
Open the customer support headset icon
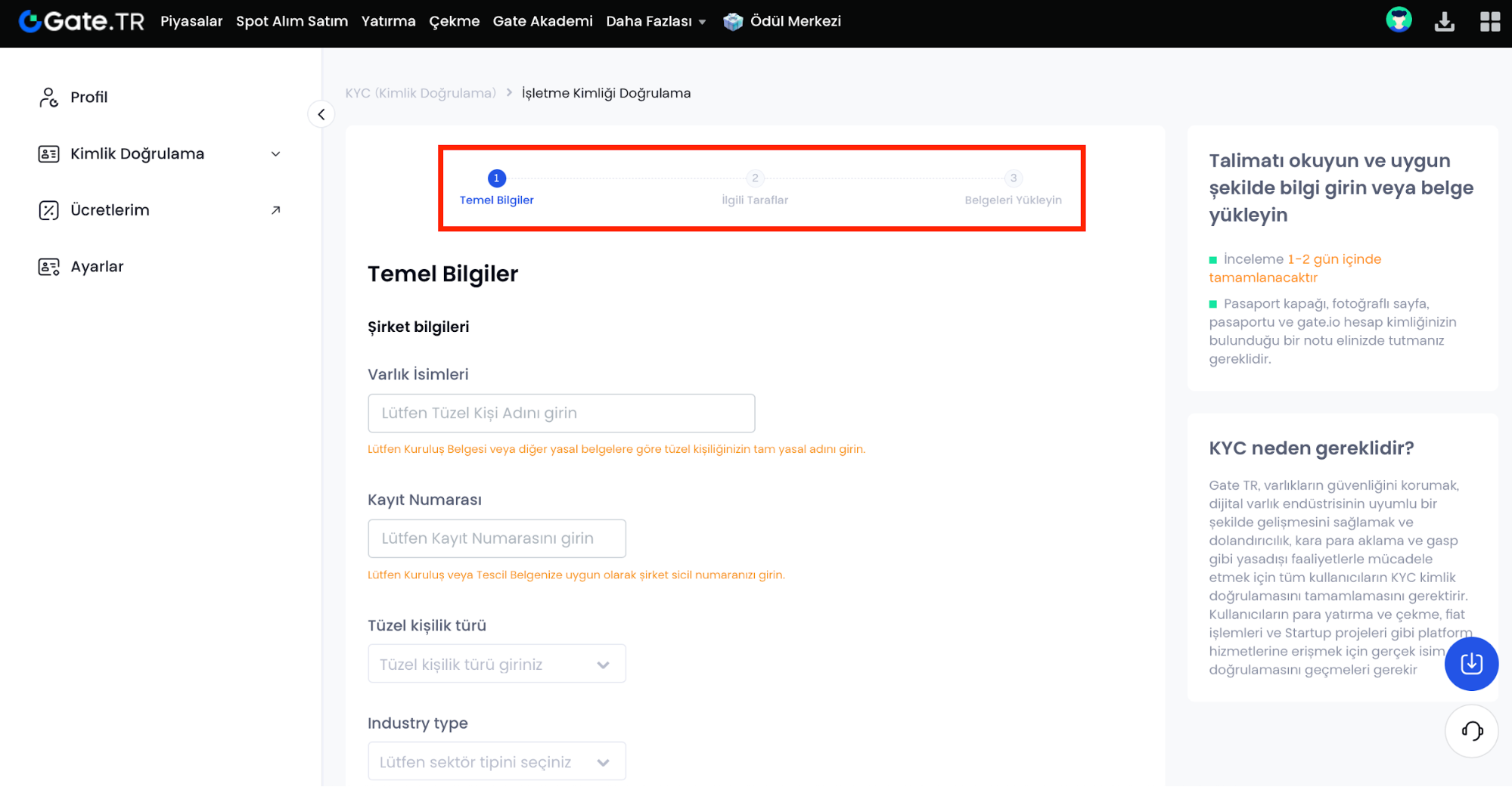coord(1471,730)
